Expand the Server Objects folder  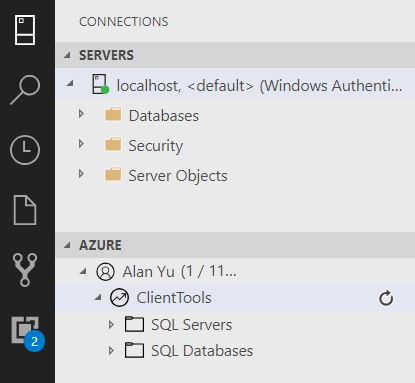(81, 174)
